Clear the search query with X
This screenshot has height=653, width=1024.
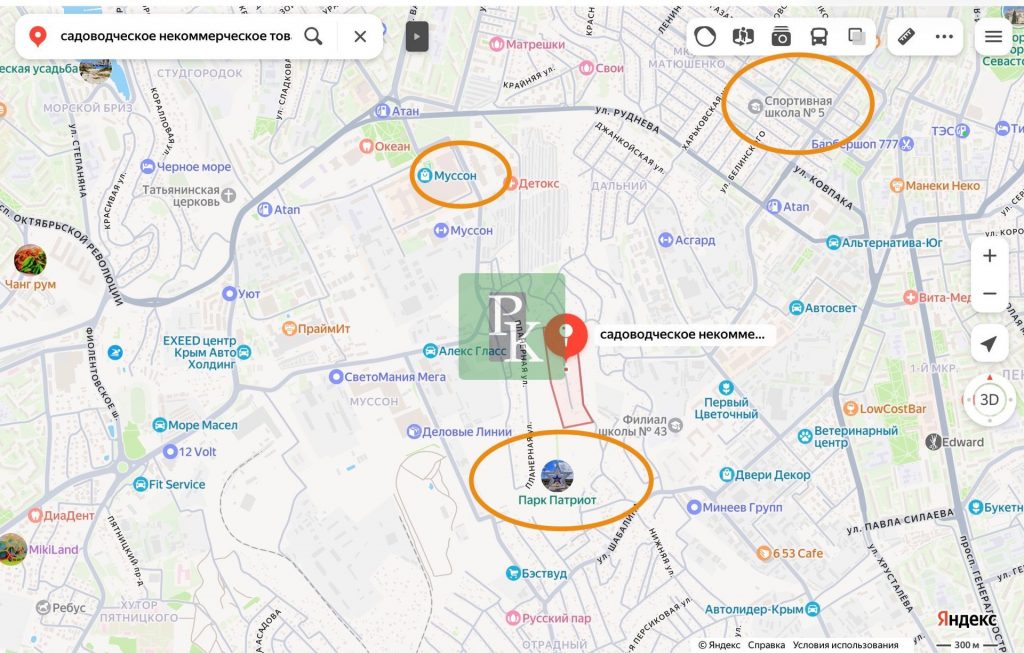360,37
